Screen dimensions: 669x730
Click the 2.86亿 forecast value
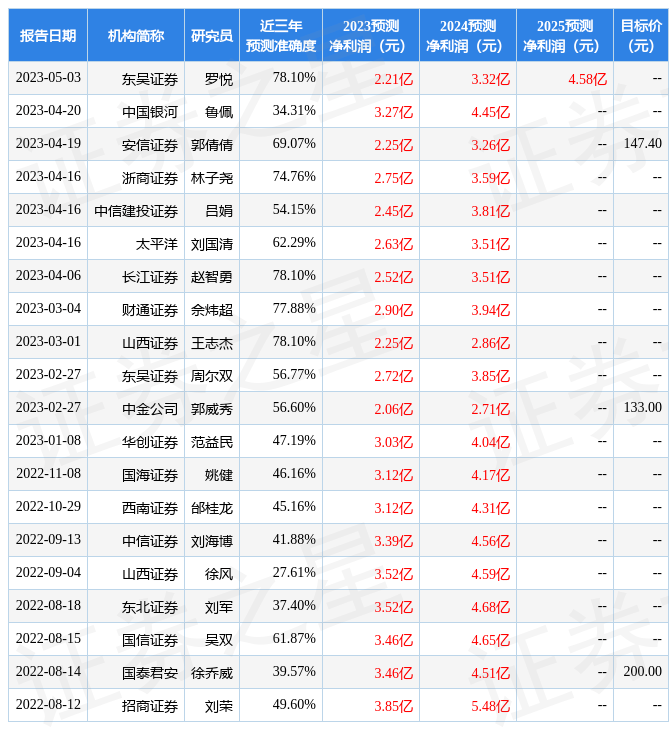[491, 344]
